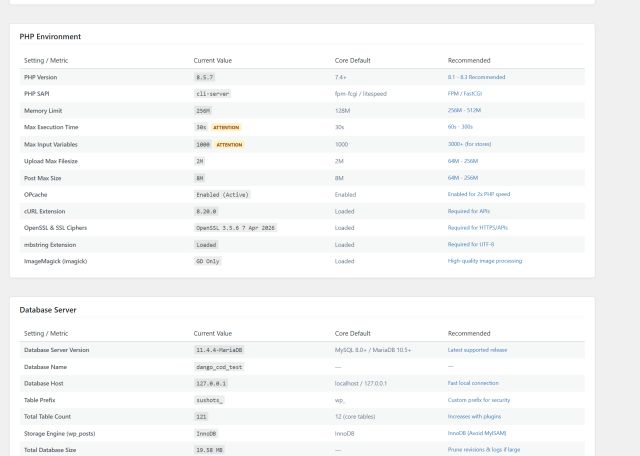Image resolution: width=640 pixels, height=456 pixels.
Task: Select the 'Post Max Size' label
Action: 42,178
